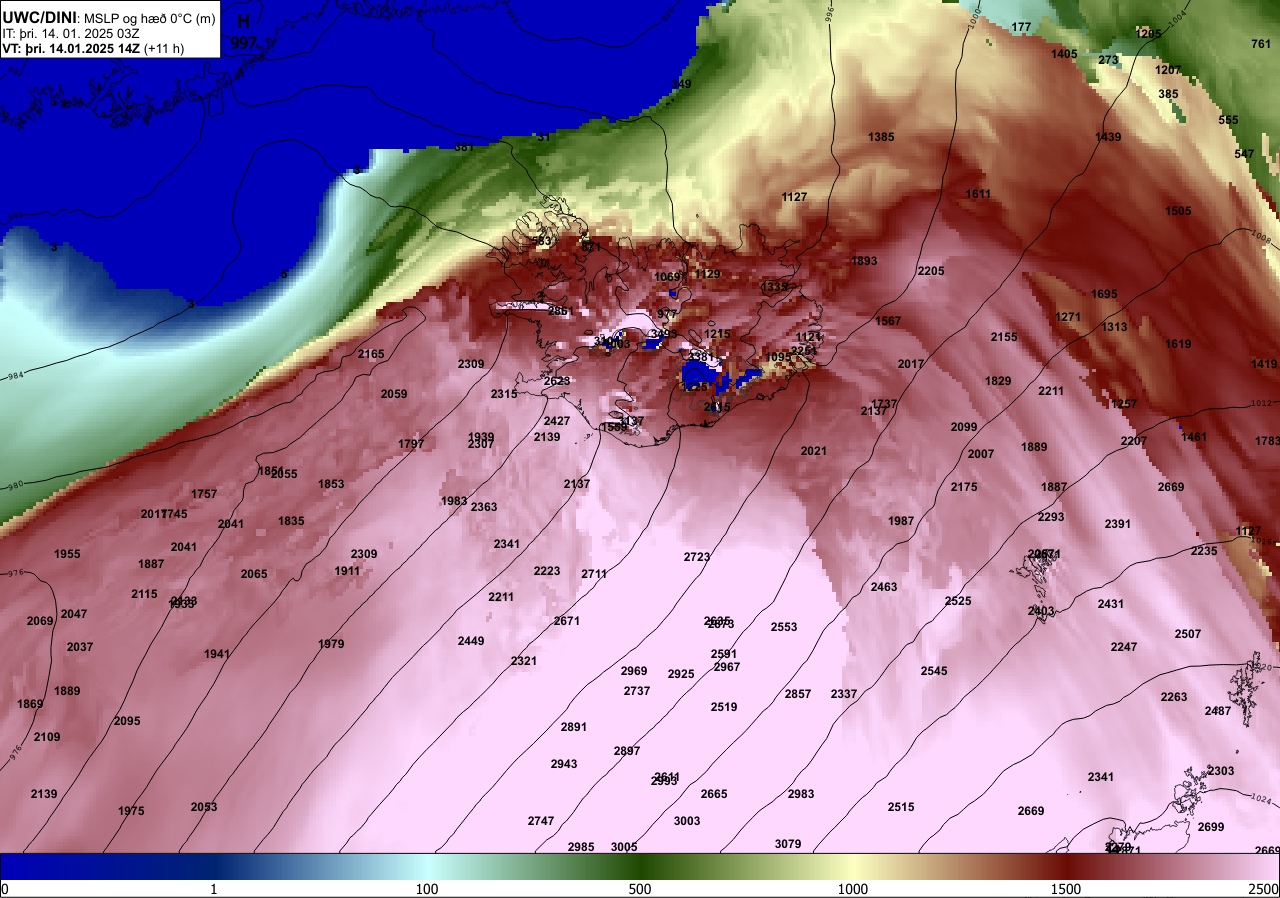
Task: Click the map value '1619'
Action: coord(1178,344)
